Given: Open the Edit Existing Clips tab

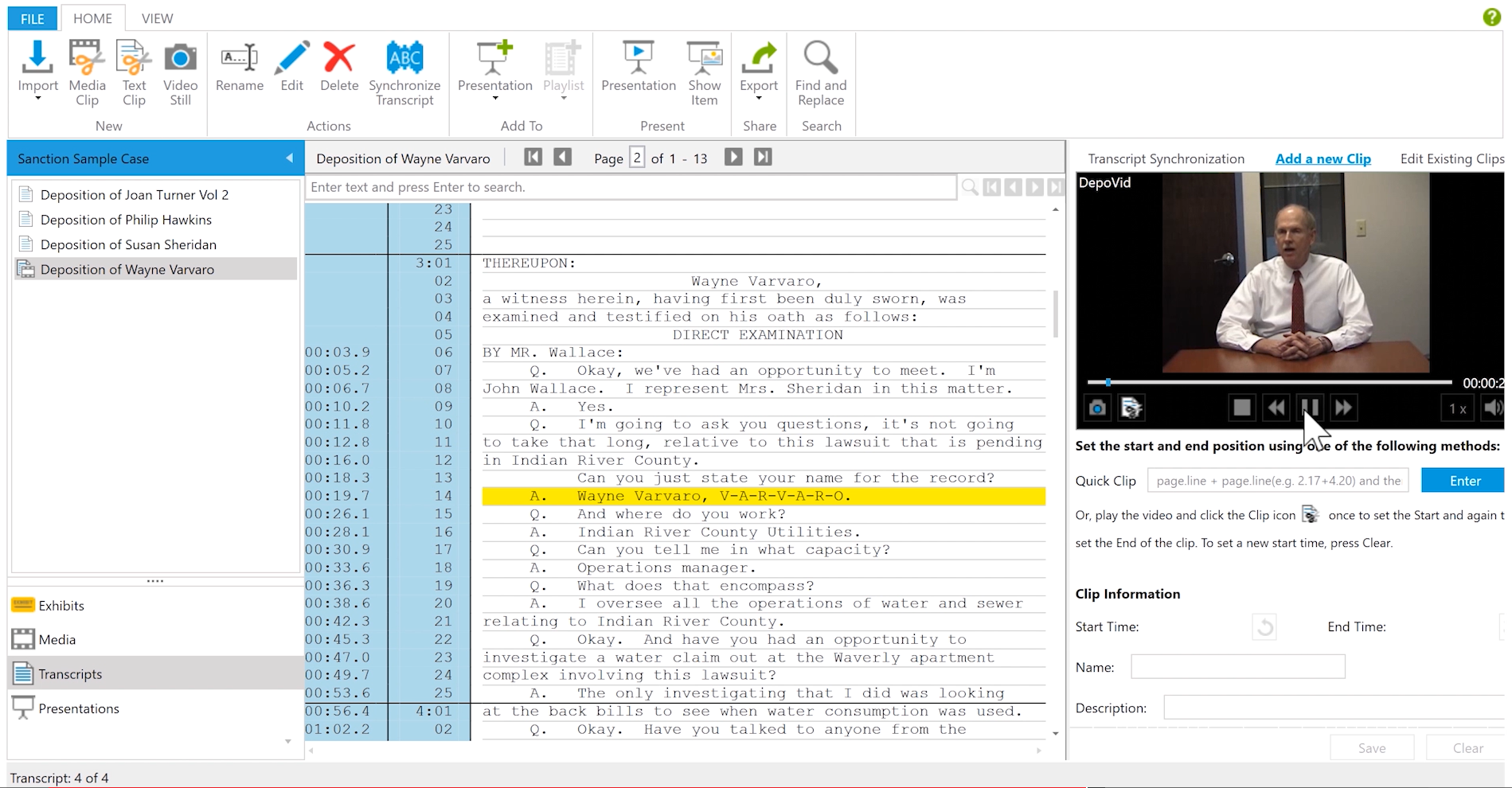Looking at the screenshot, I should [x=1451, y=158].
